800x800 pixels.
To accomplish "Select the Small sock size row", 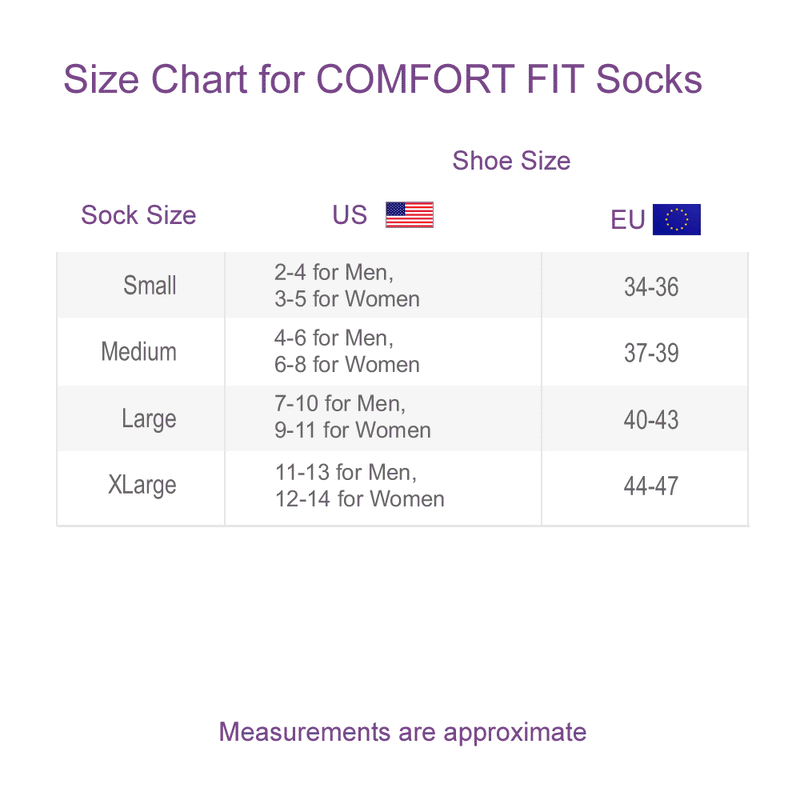I will tap(150, 286).
